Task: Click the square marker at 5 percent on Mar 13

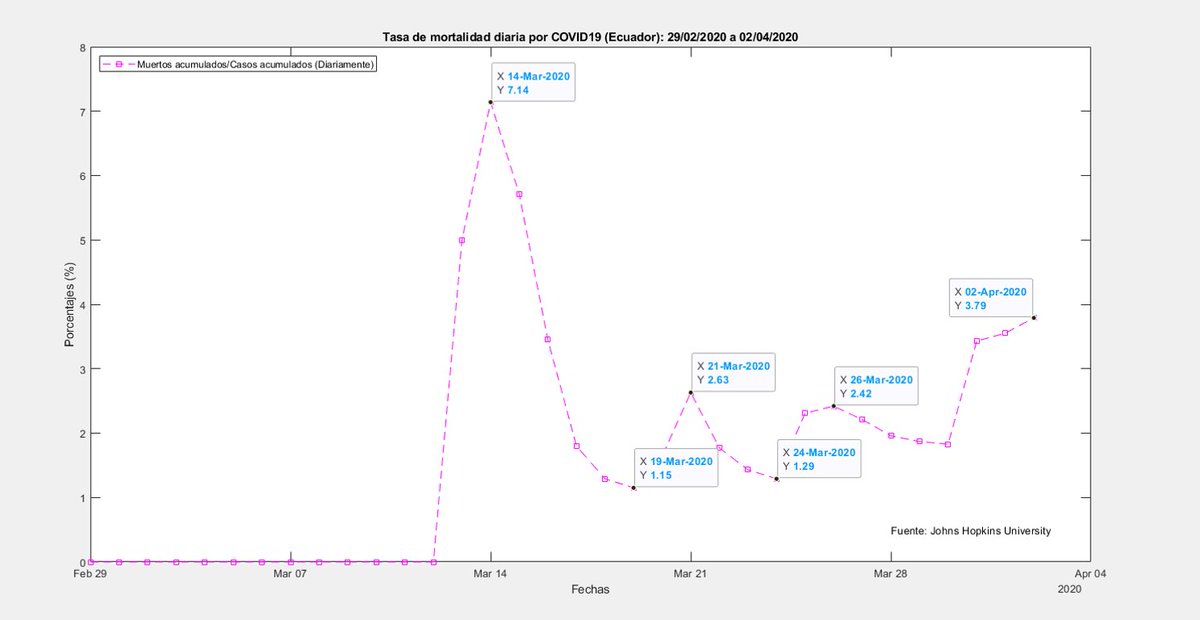Action: (x=461, y=240)
